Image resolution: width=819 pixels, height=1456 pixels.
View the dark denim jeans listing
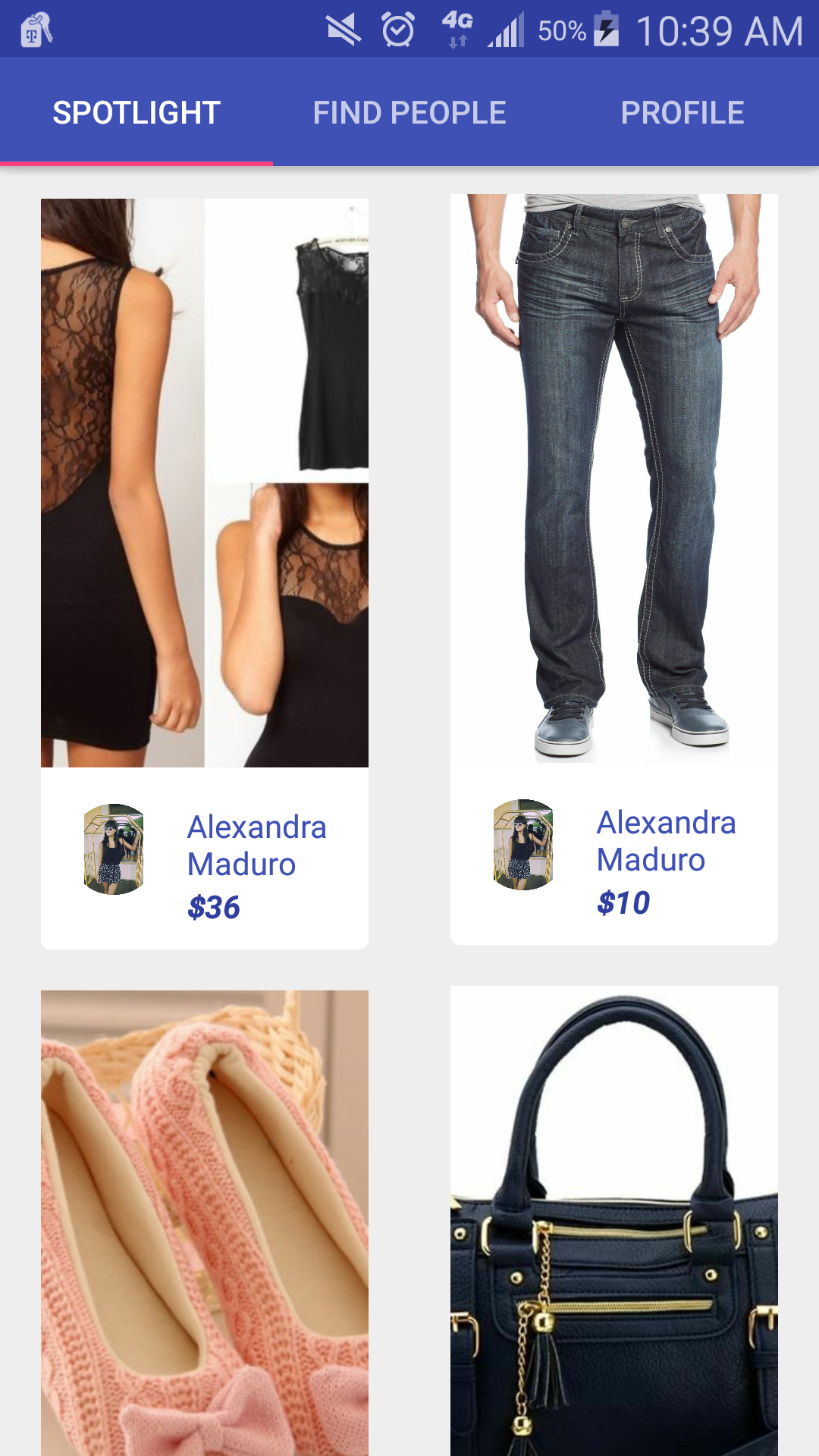click(614, 479)
